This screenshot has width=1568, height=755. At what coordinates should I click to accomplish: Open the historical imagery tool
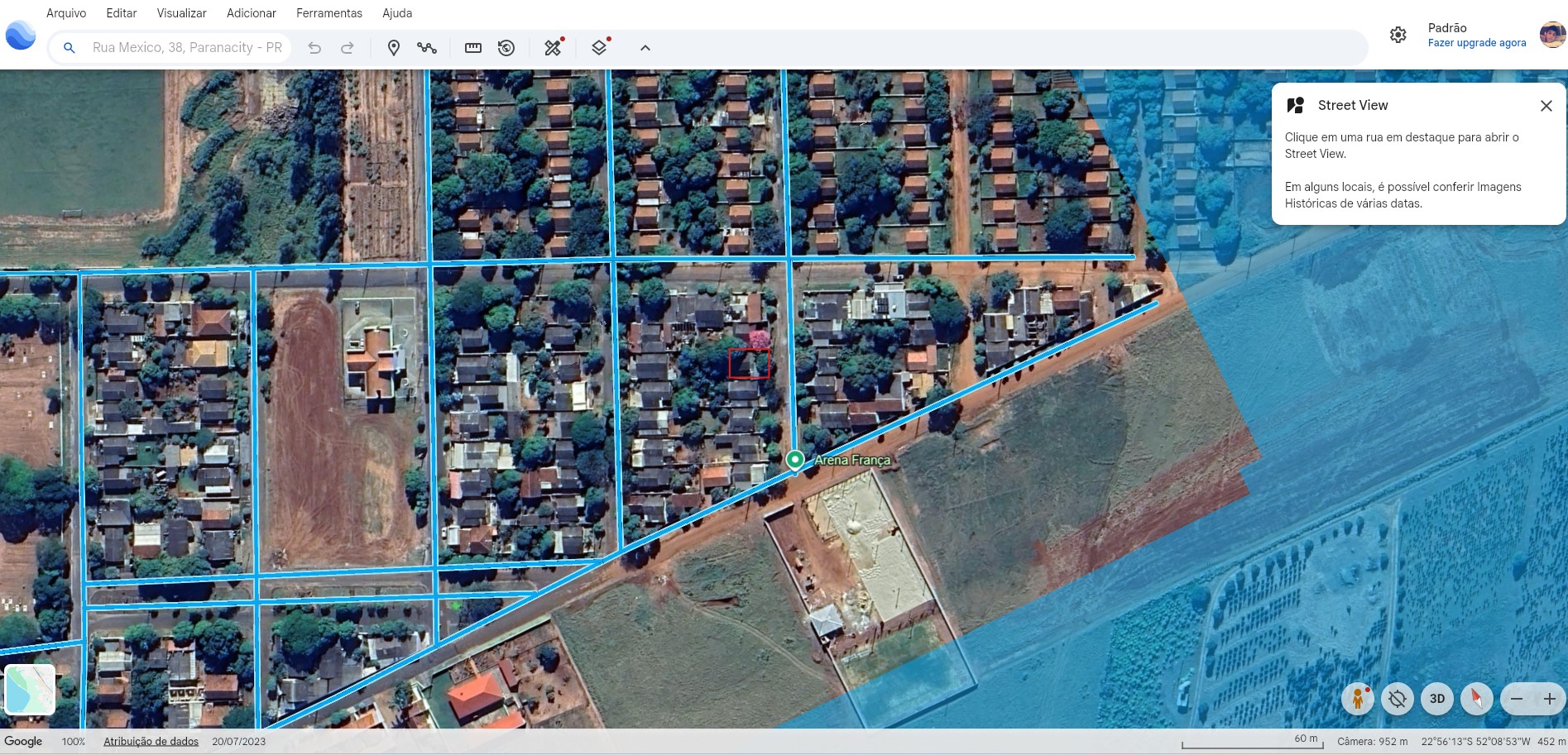(506, 48)
